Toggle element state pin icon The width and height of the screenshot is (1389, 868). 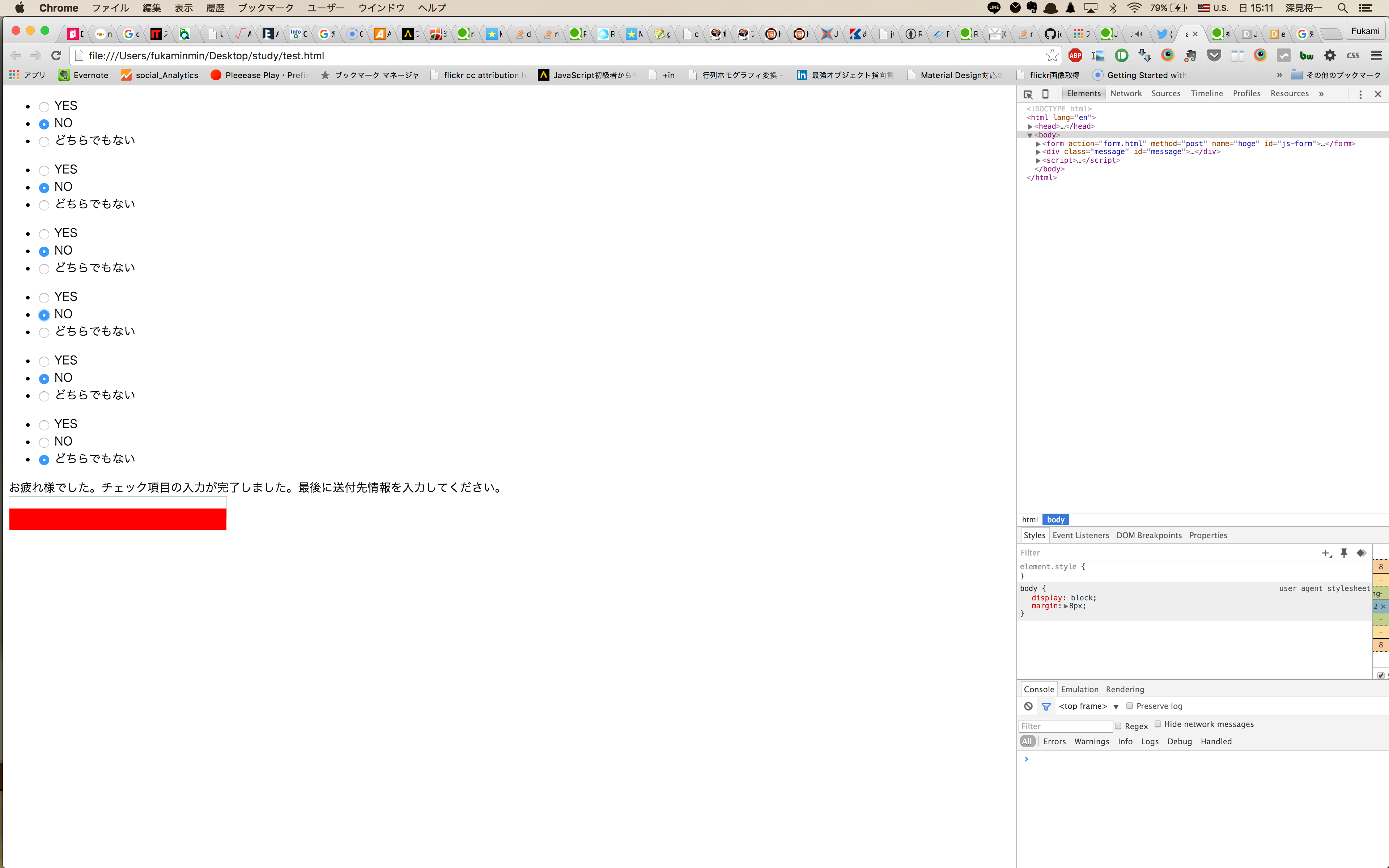pyautogui.click(x=1344, y=553)
